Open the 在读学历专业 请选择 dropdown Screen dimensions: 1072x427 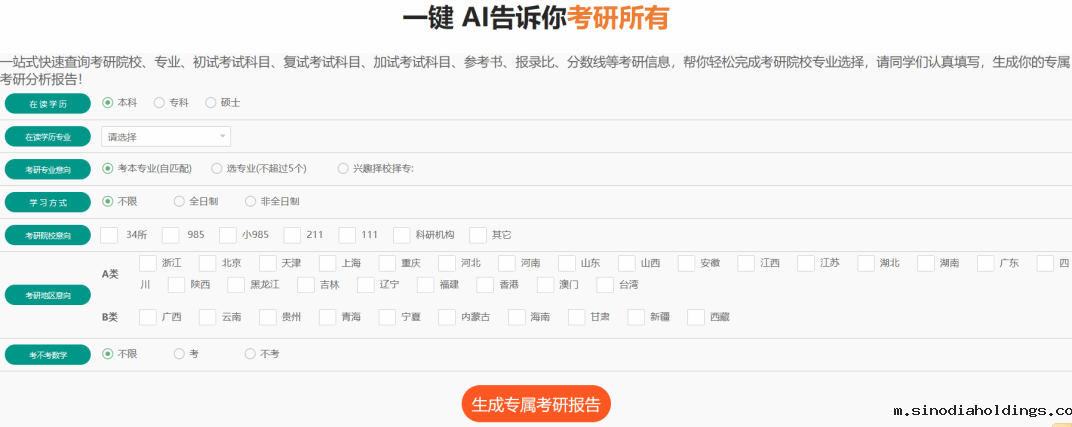(166, 136)
